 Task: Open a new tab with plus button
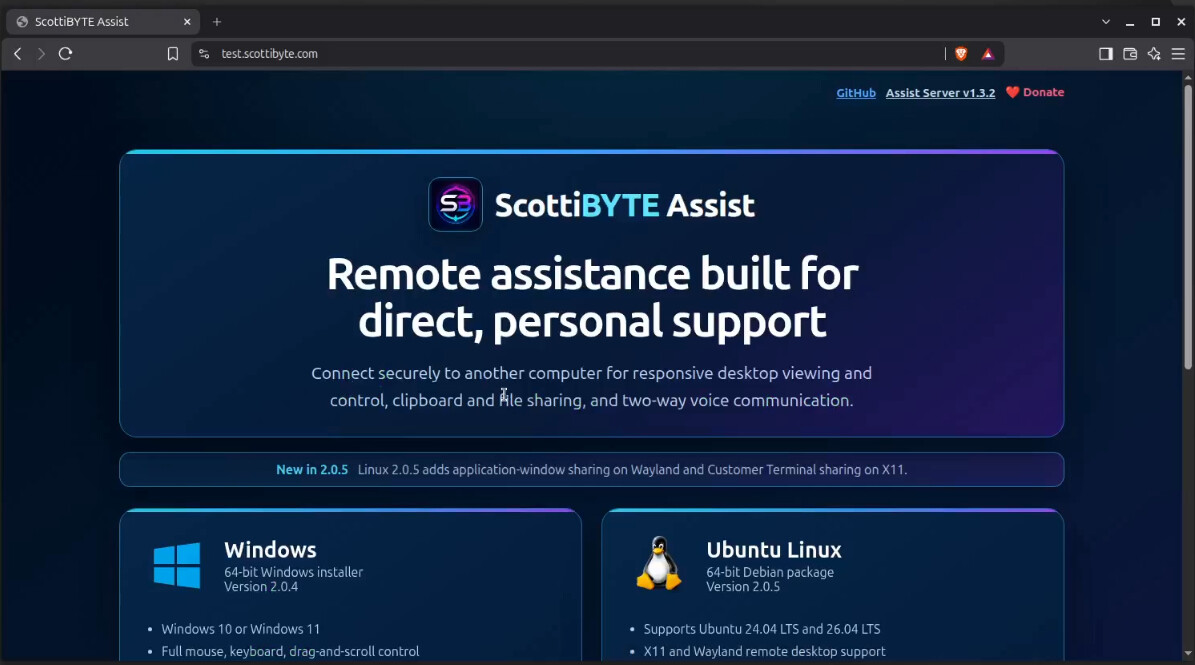coord(216,22)
